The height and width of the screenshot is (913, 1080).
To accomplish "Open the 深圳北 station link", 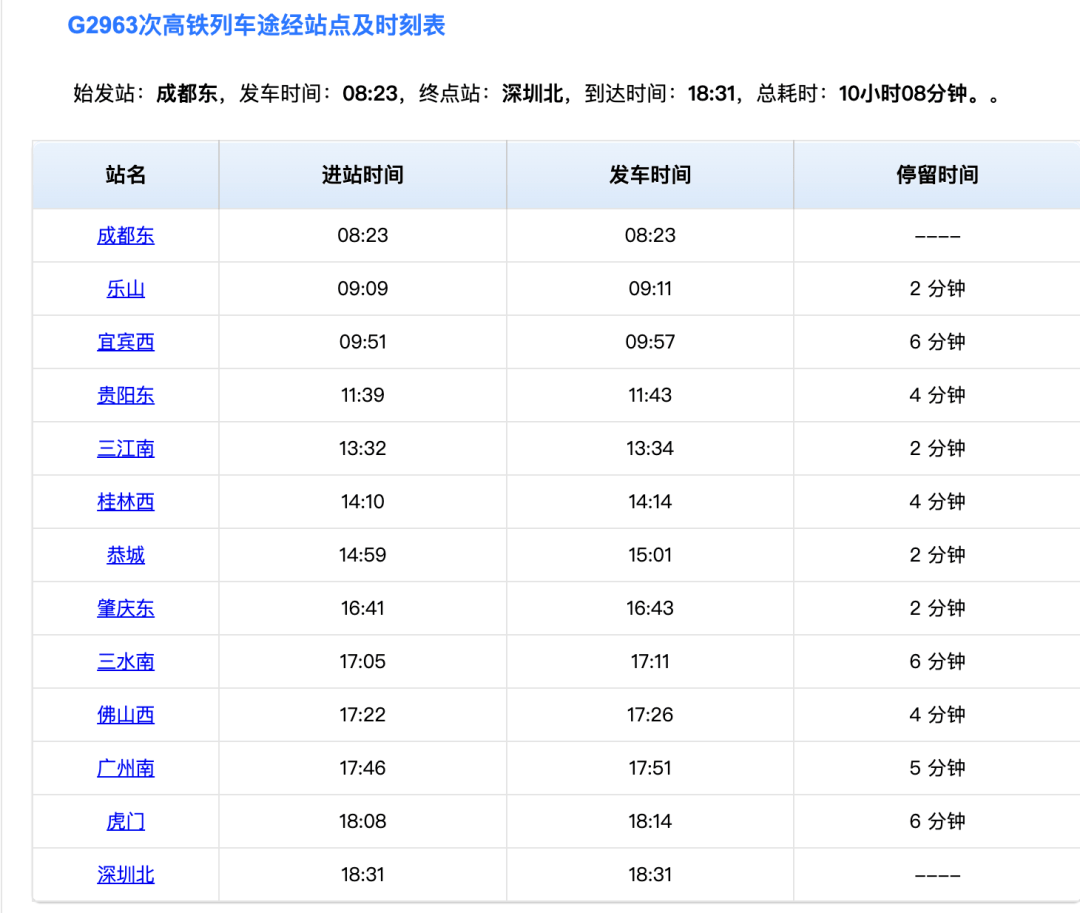I will tap(125, 874).
